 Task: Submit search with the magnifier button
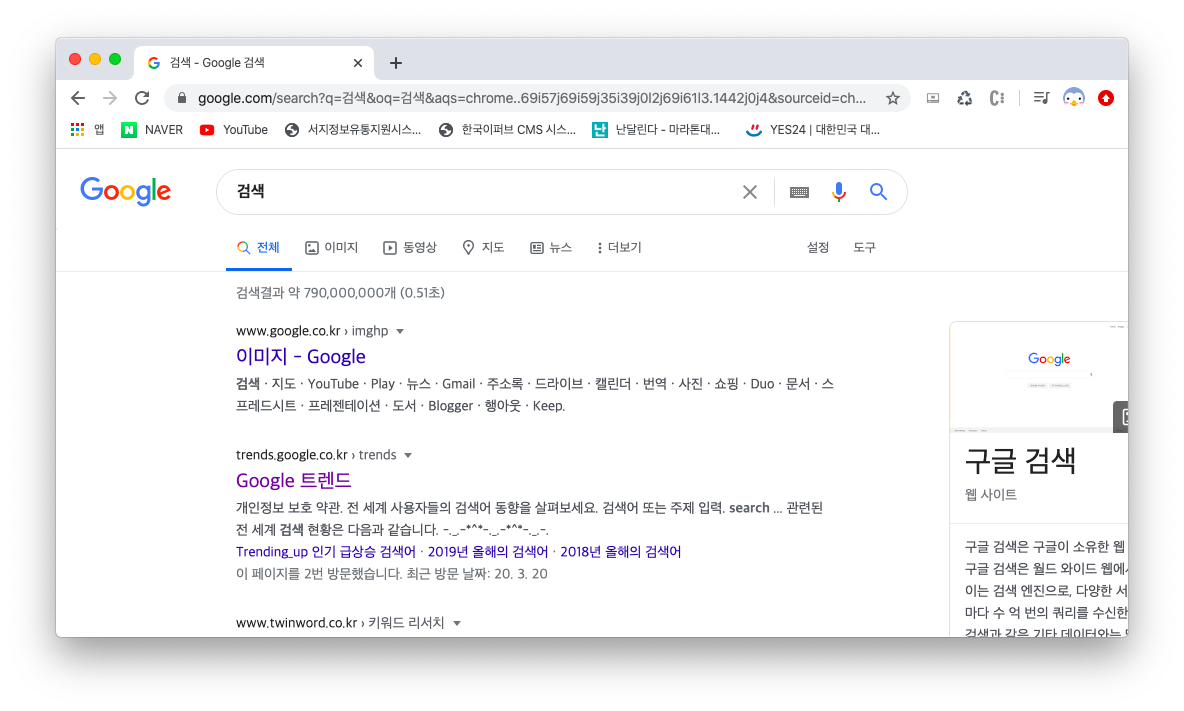tap(878, 192)
